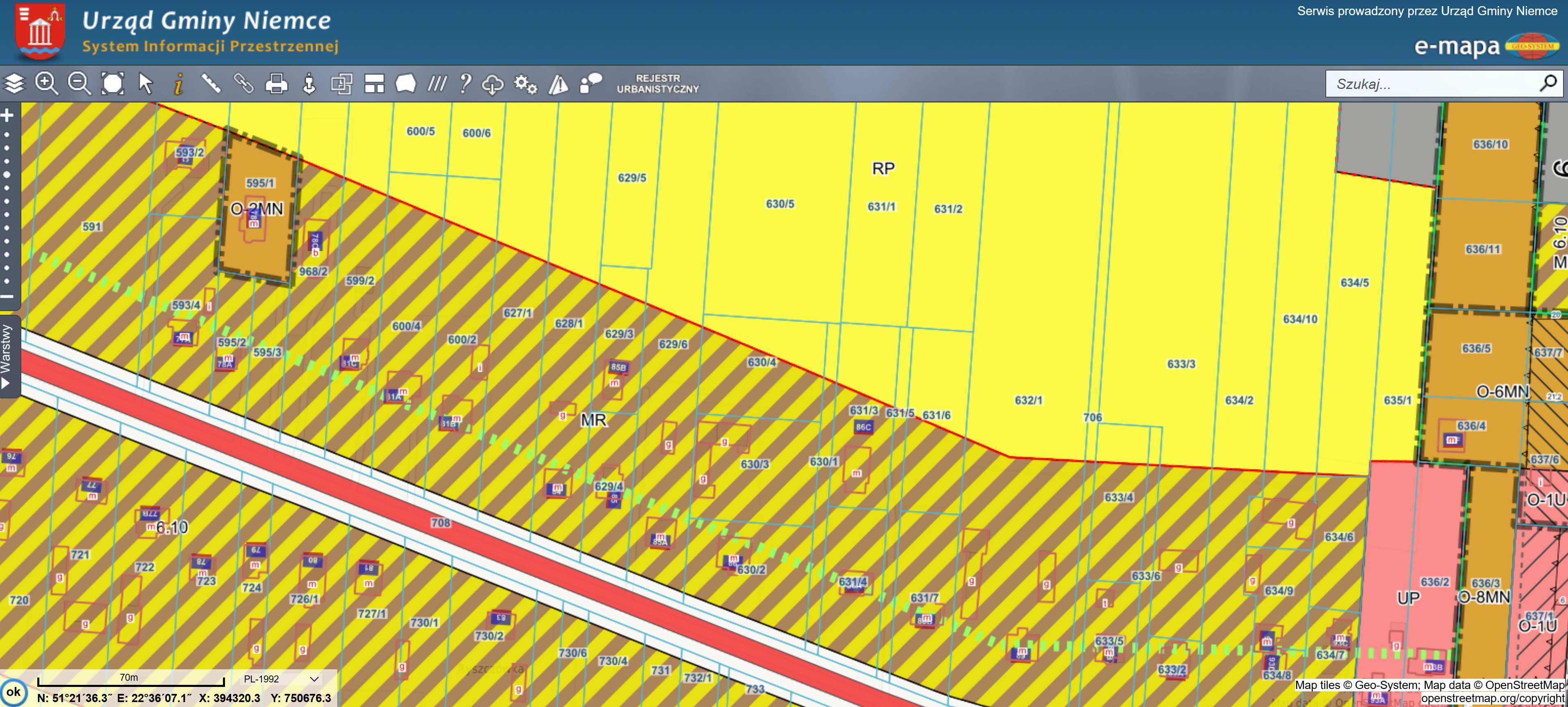Click the triple slash hatch icon
1568x707 pixels.
coord(437,84)
